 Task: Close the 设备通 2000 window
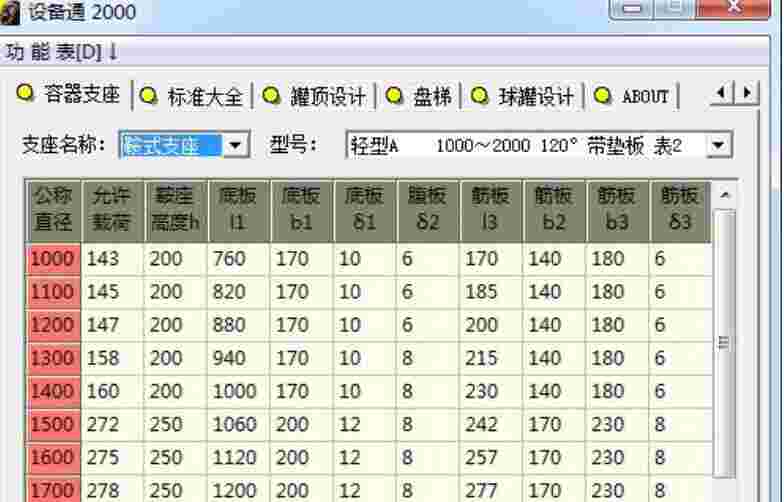tap(734, 8)
